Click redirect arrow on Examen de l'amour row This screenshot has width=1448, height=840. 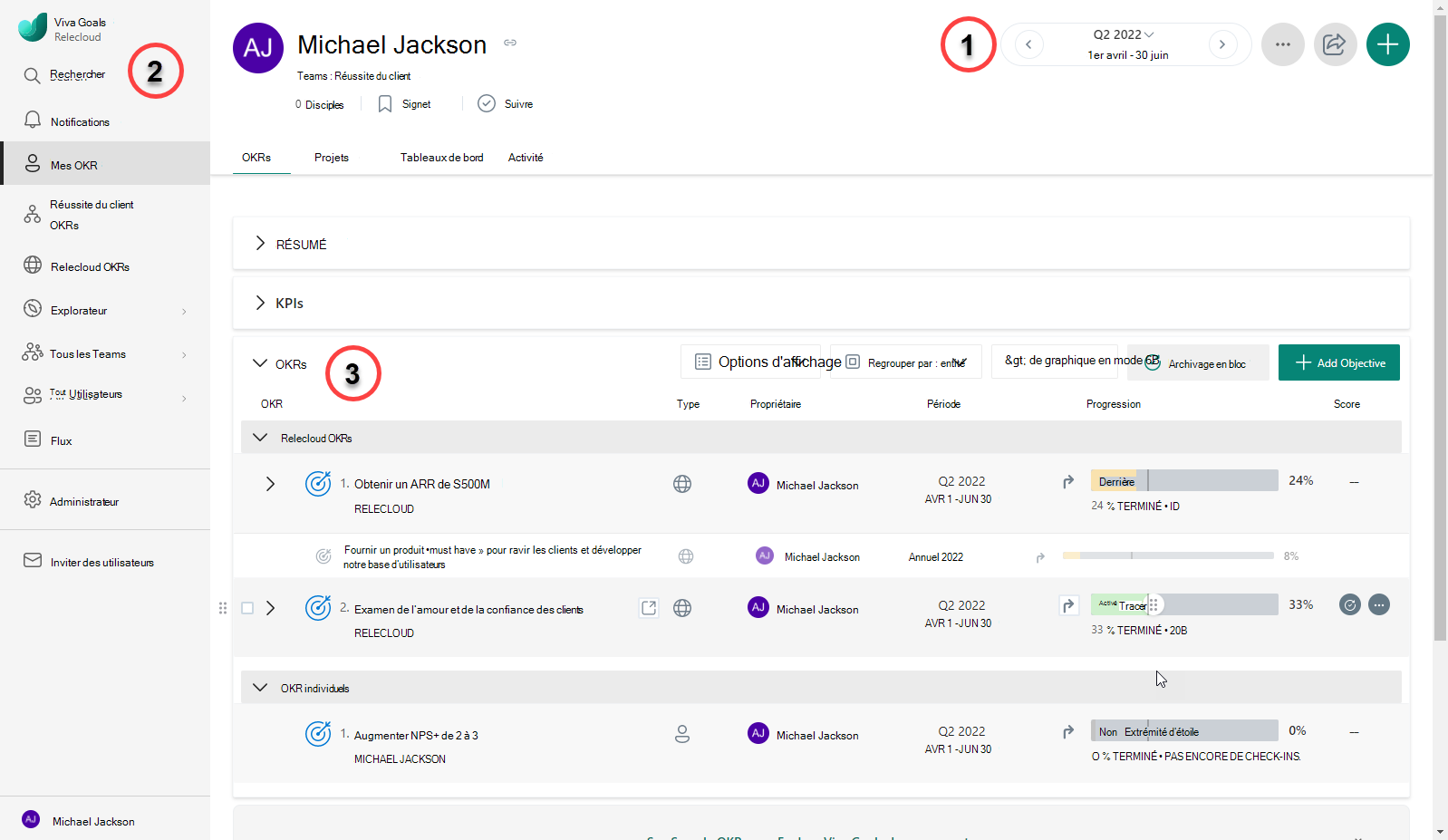tap(1068, 605)
